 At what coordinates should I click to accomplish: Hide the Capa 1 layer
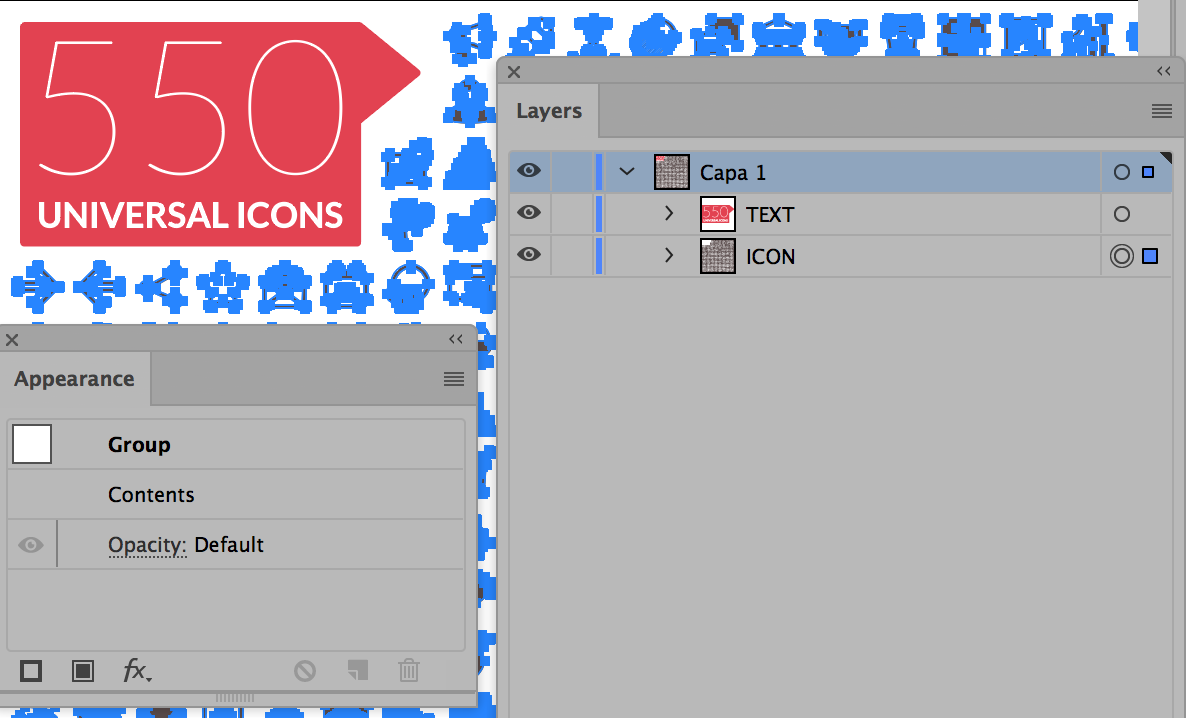coord(529,170)
